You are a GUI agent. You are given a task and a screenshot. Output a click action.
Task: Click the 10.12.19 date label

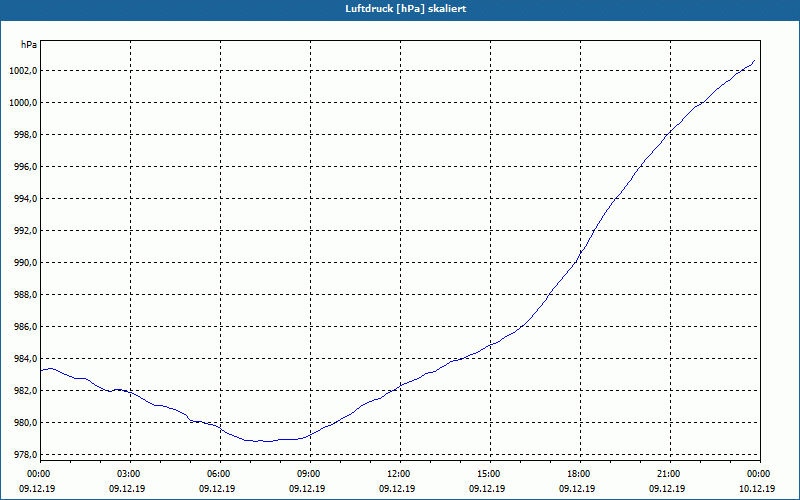[757, 488]
